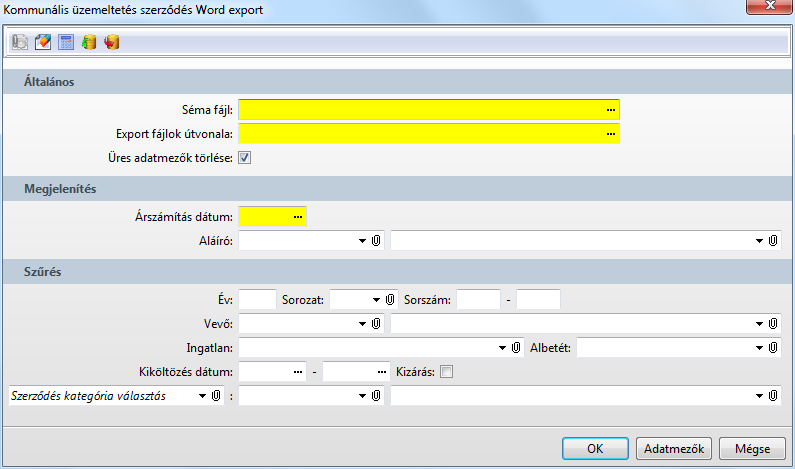This screenshot has height=469, width=795.
Task: Open the Adatmezők button
Action: (674, 449)
